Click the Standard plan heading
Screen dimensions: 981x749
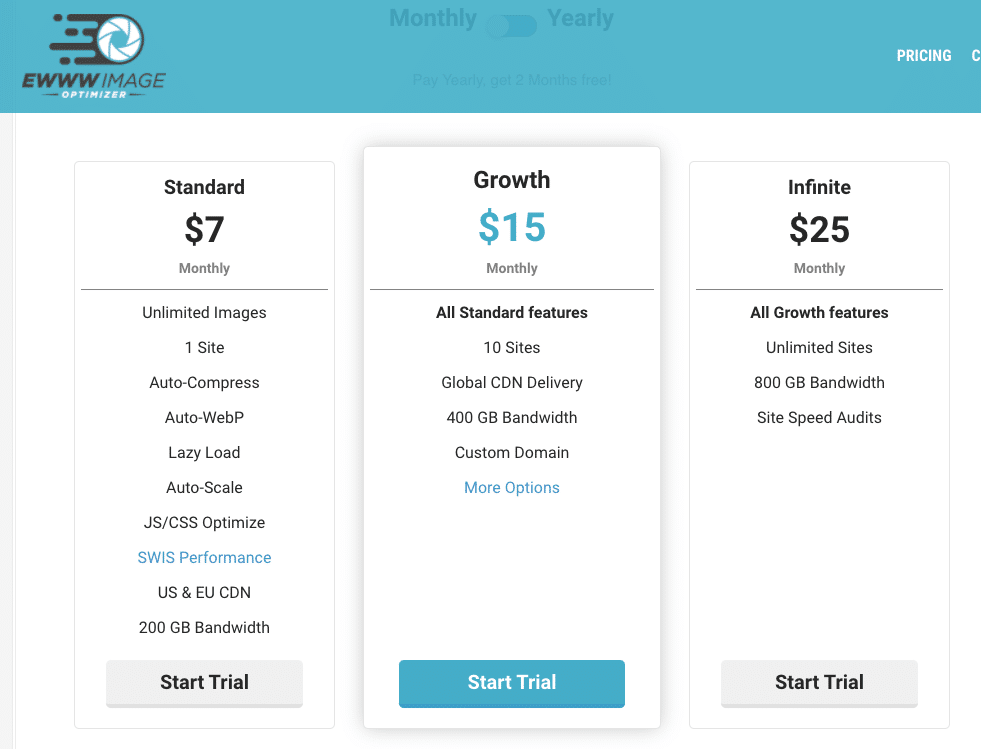tap(205, 187)
